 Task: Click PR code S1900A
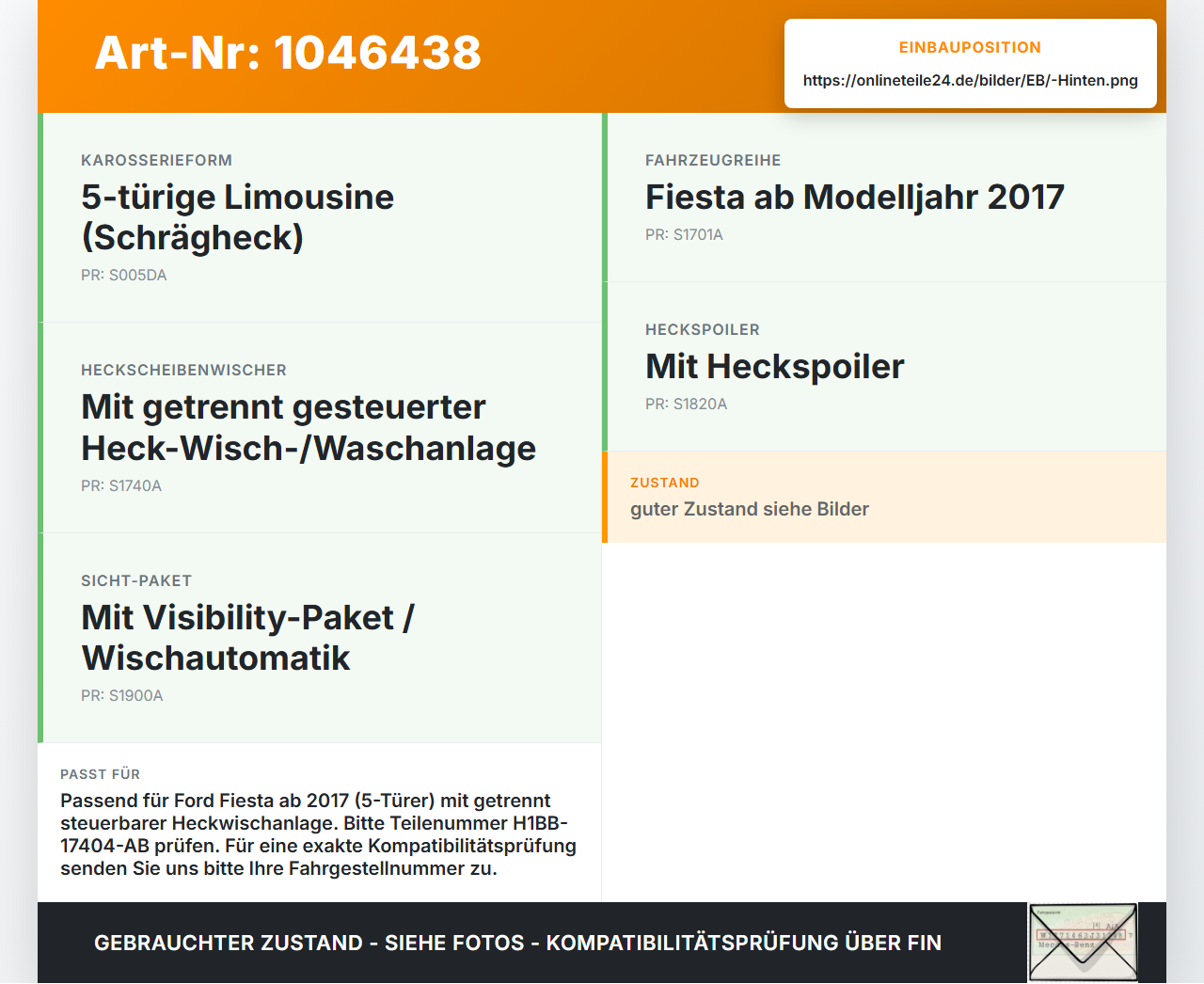coord(122,695)
